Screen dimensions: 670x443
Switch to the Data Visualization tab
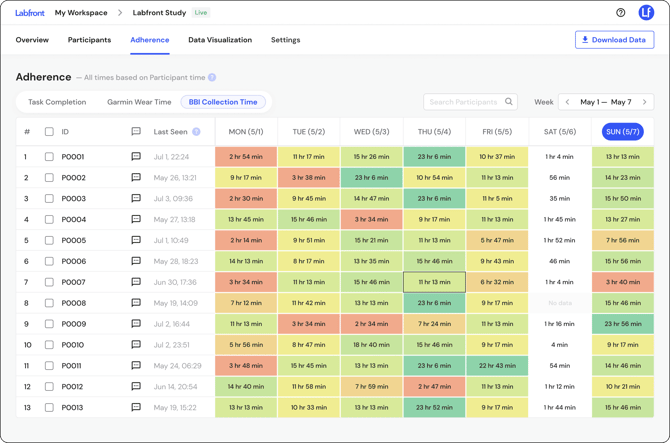[x=220, y=40]
